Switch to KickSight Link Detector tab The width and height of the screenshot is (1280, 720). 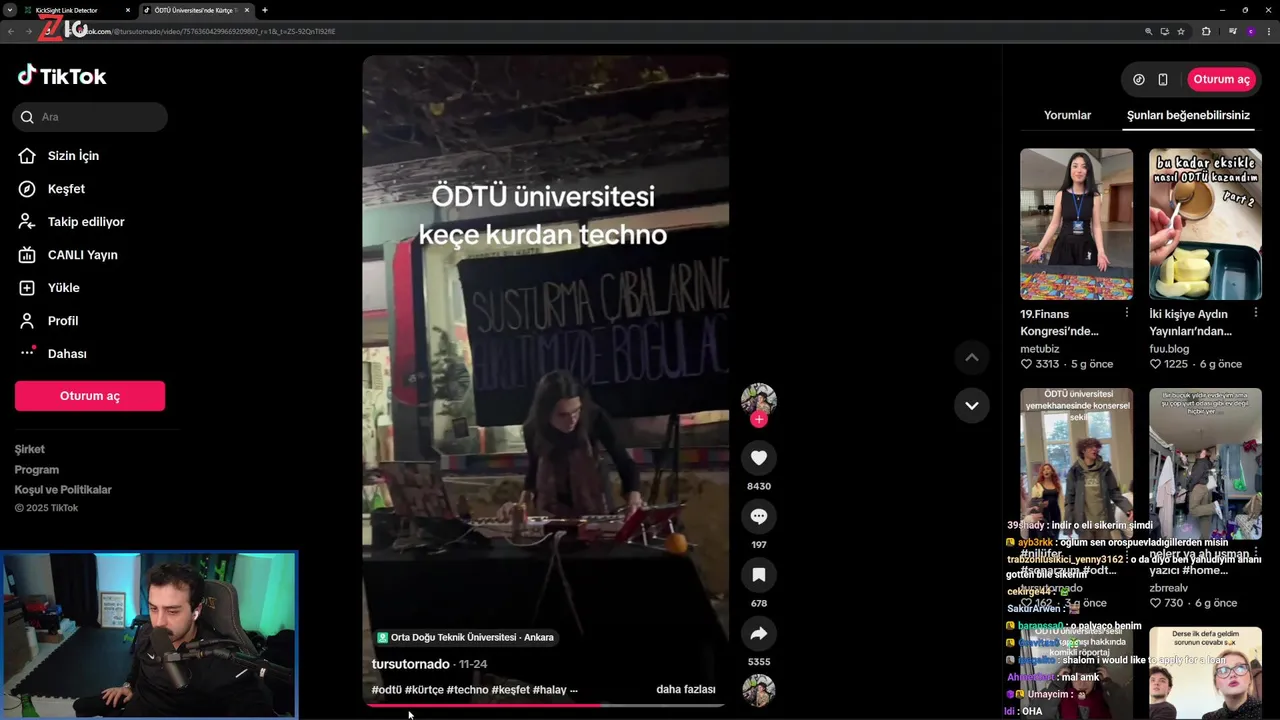pyautogui.click(x=74, y=10)
